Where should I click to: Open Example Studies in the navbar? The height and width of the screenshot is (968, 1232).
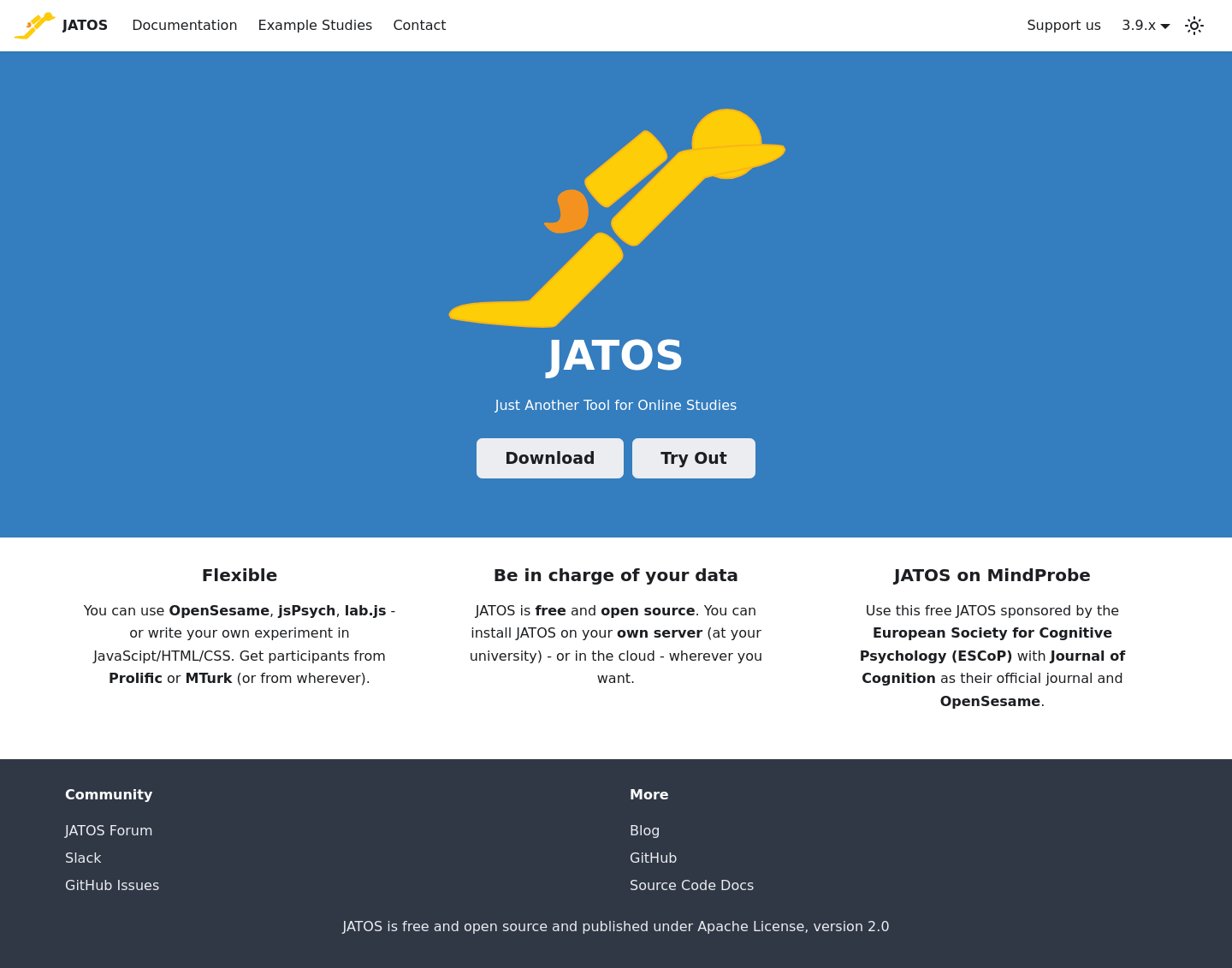click(x=315, y=26)
